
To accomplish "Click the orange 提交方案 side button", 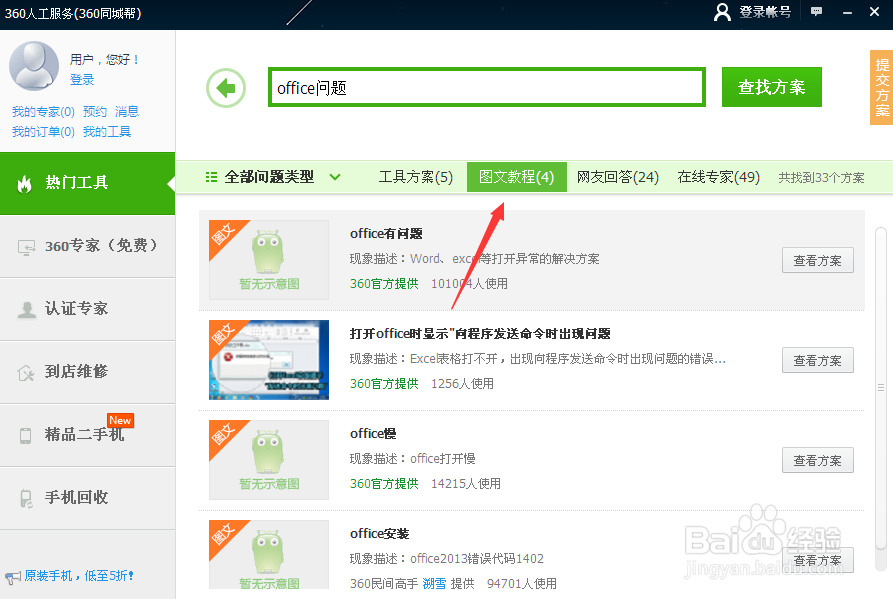I will click(882, 87).
